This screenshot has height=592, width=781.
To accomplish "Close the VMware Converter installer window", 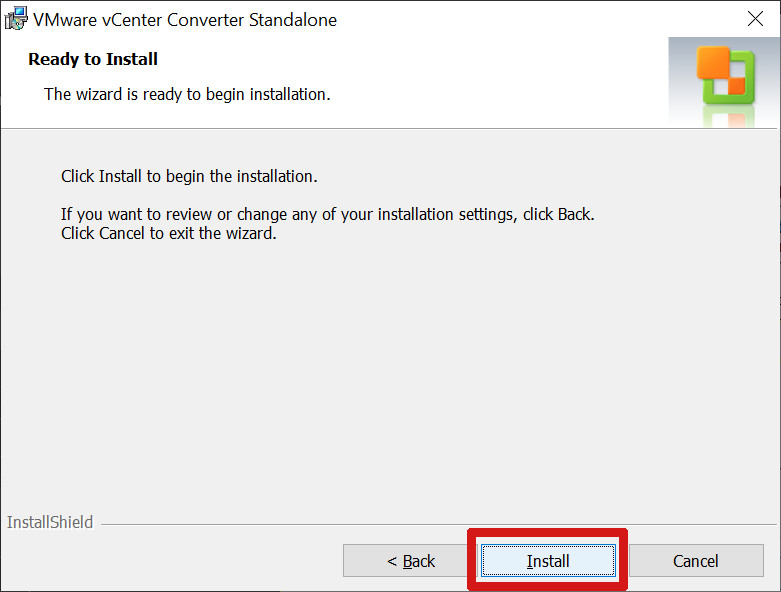I will (755, 19).
